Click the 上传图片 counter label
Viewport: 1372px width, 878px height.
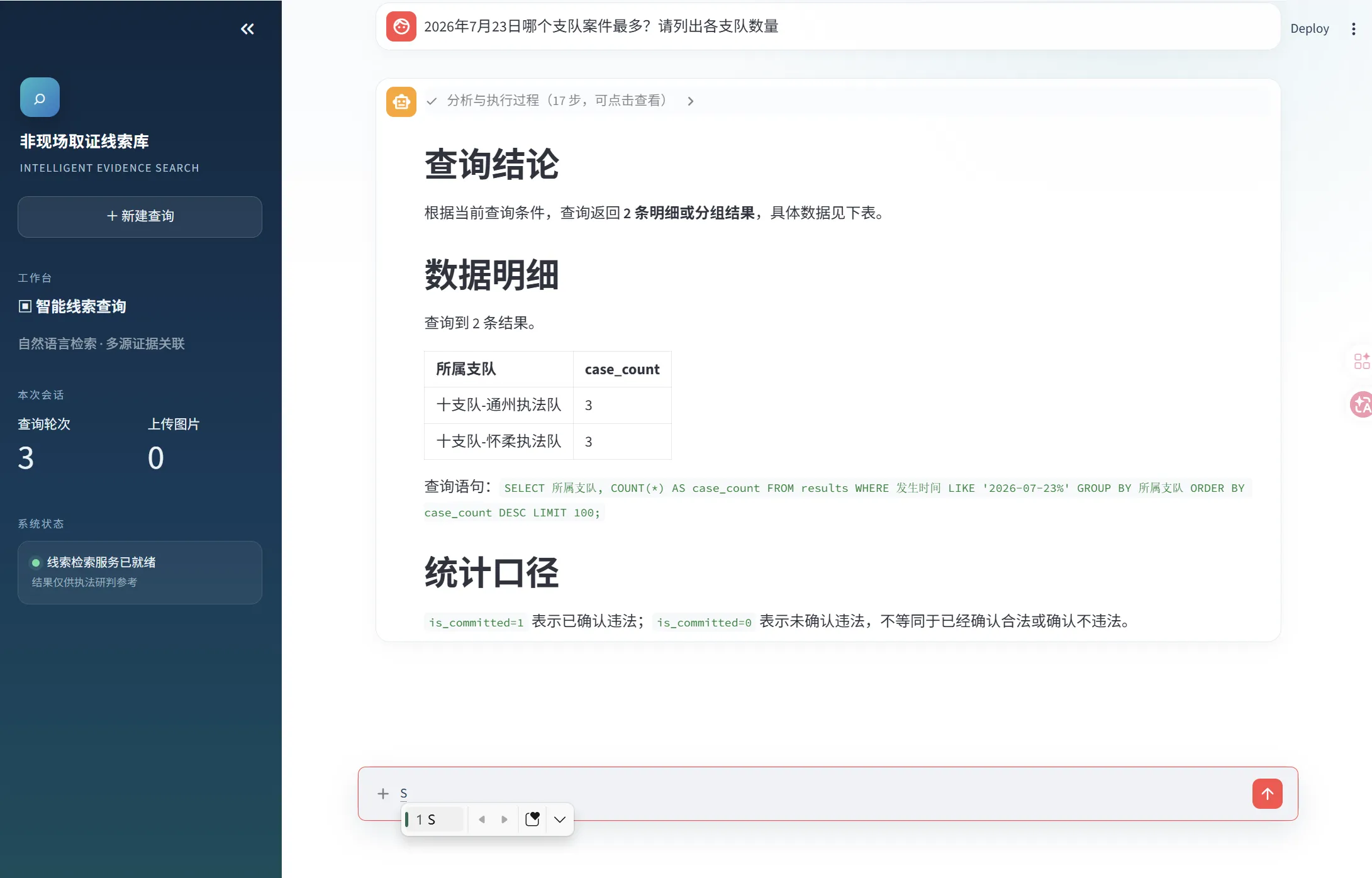coord(174,424)
